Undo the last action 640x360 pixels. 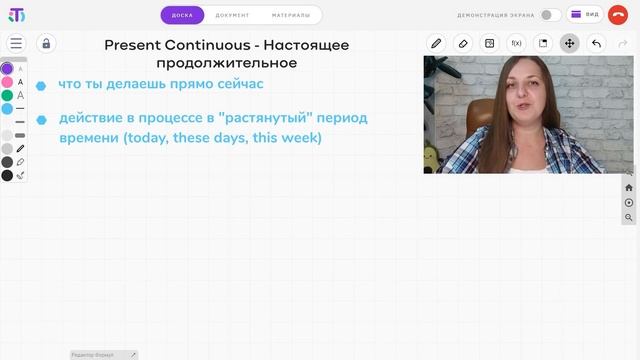coord(596,43)
